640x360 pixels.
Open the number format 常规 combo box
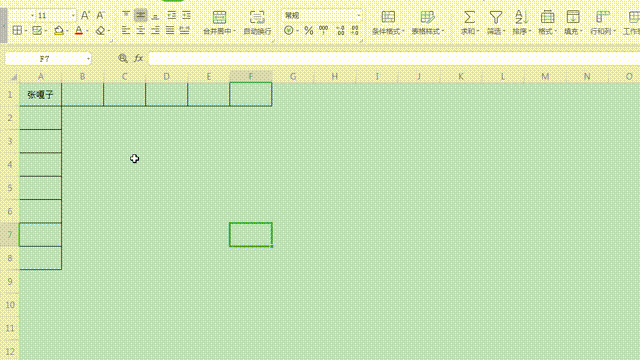[321, 16]
